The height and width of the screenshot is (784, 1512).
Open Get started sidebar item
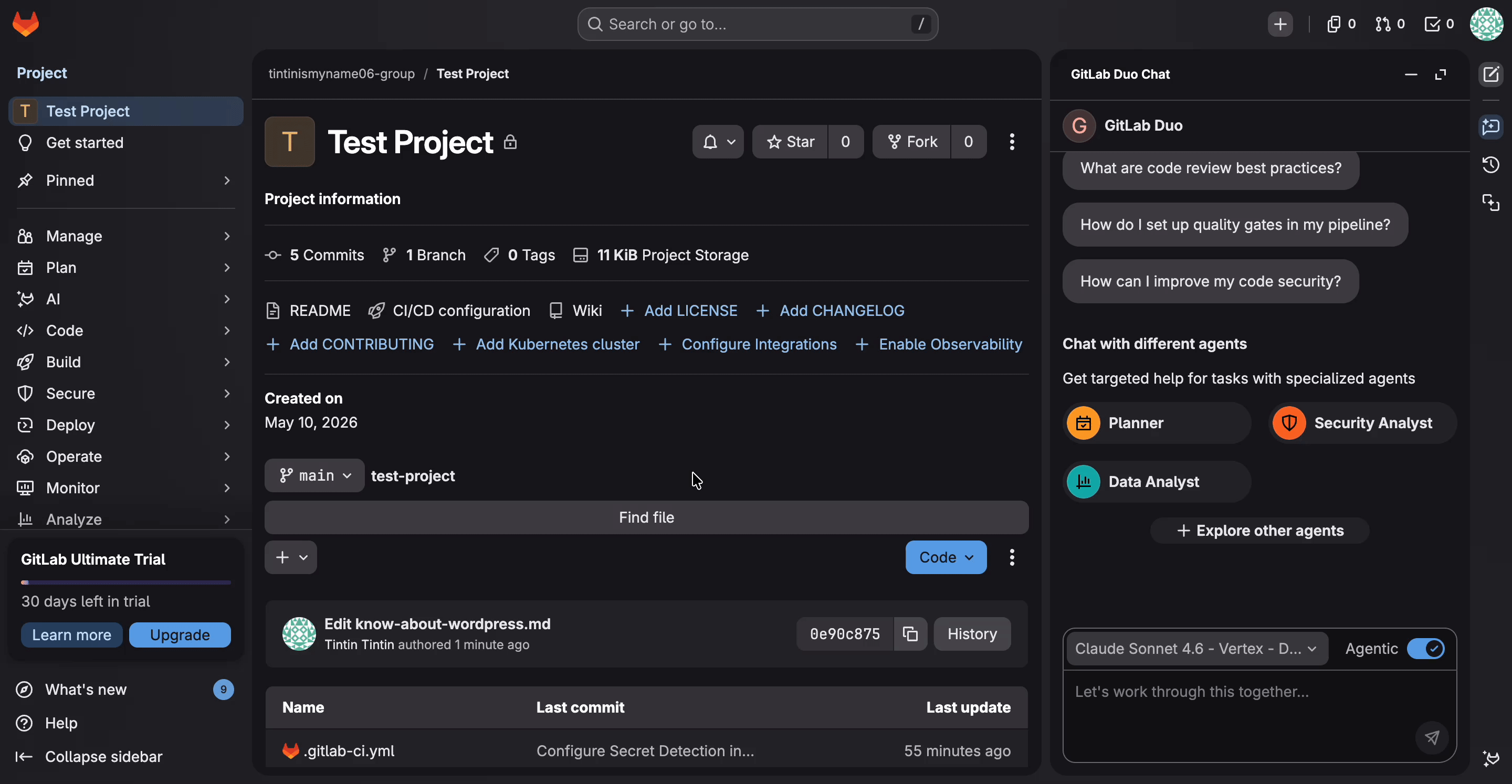(x=125, y=143)
